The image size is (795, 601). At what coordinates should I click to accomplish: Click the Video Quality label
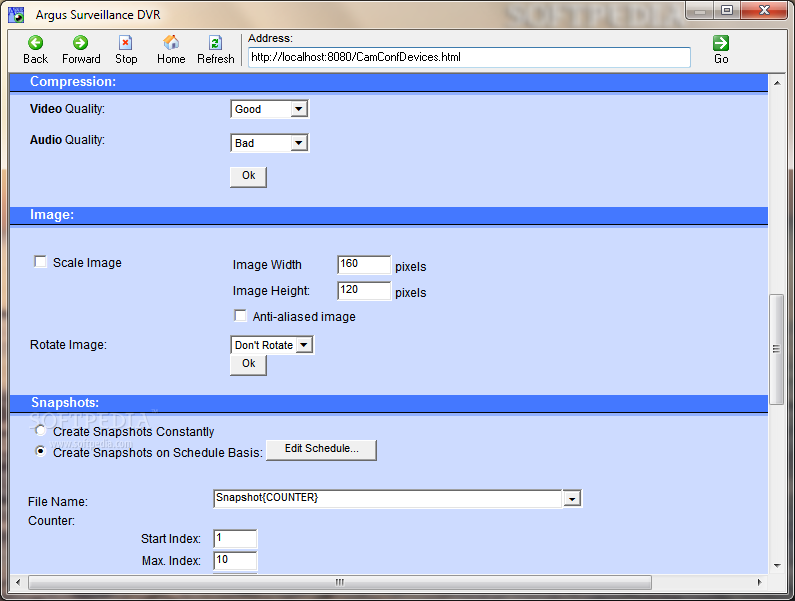(x=67, y=109)
